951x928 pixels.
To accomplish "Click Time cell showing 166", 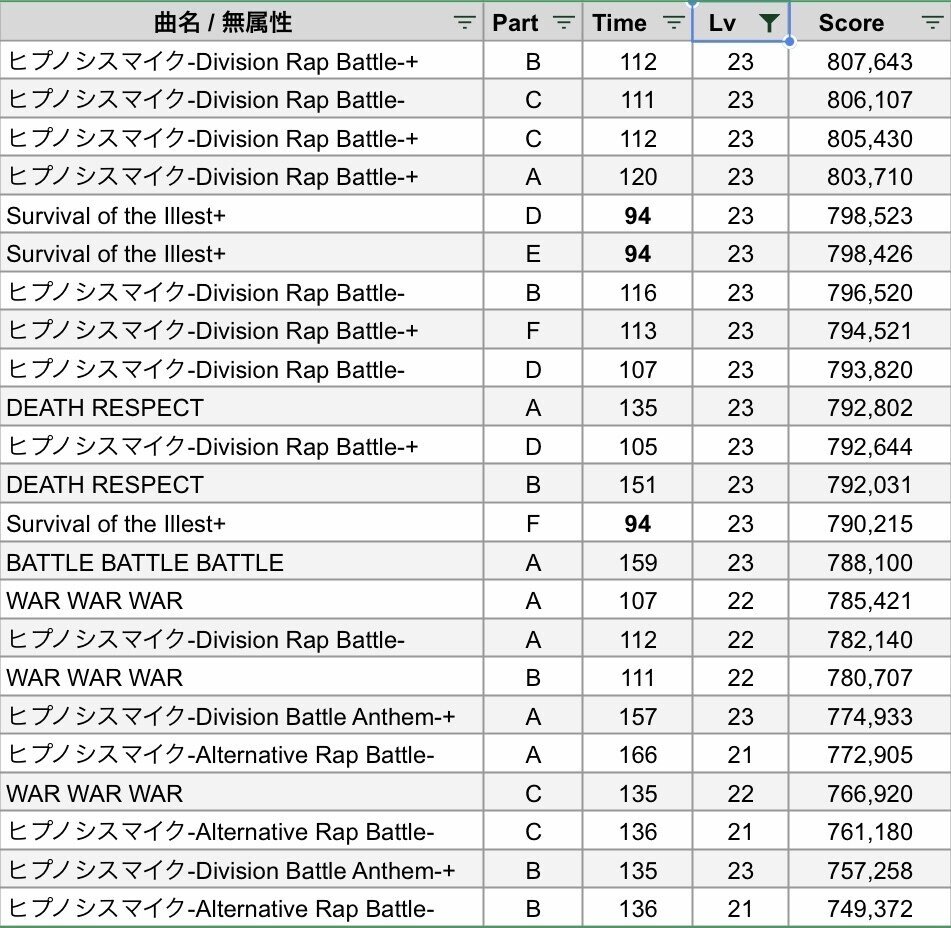I will (x=637, y=755).
